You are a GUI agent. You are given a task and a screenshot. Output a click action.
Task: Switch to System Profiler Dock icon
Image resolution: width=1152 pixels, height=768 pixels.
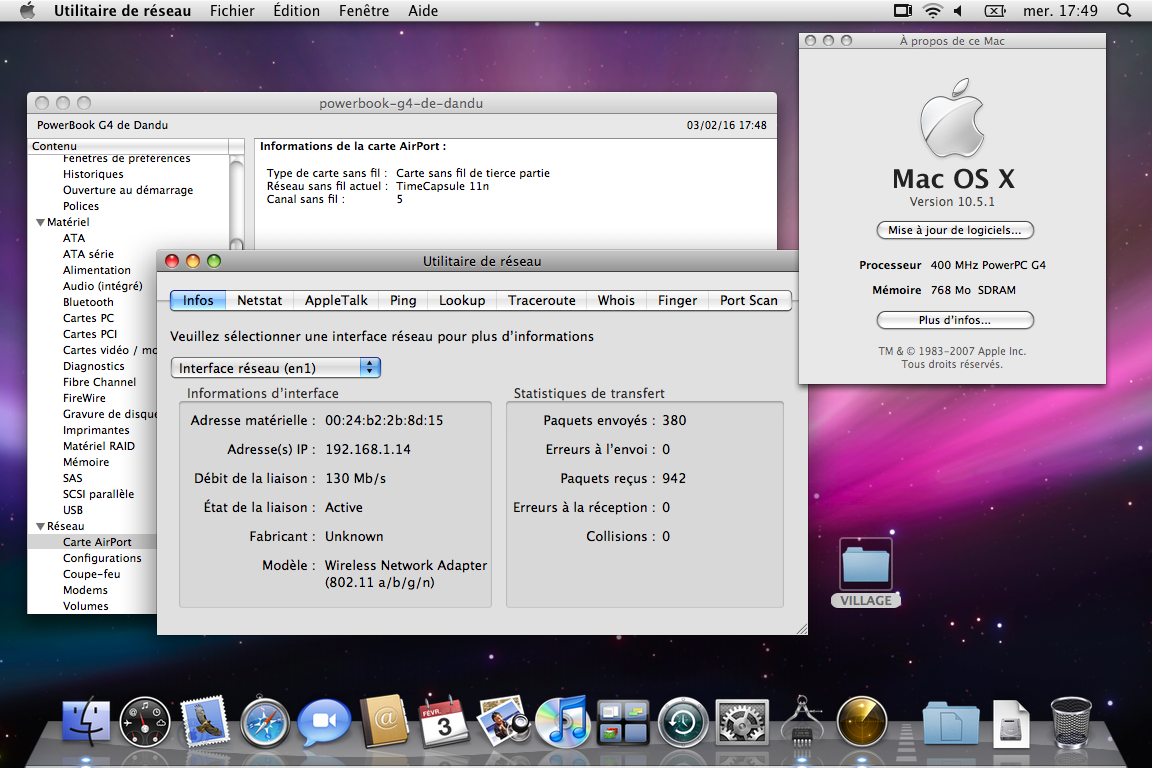point(802,721)
